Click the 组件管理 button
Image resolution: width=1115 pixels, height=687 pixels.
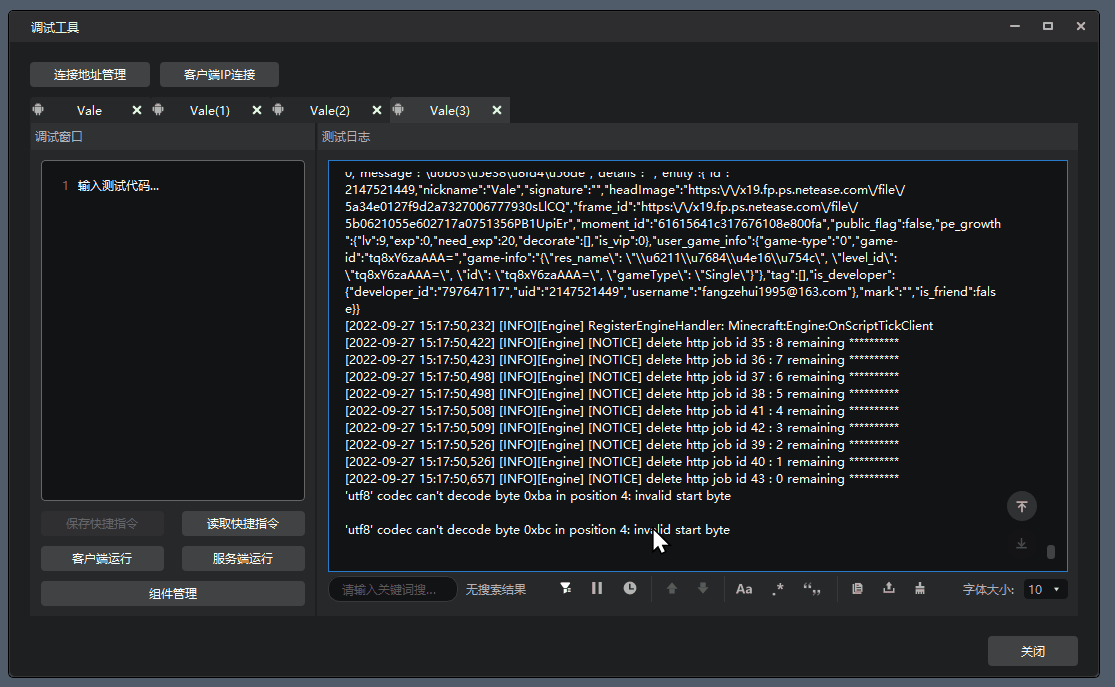point(172,594)
